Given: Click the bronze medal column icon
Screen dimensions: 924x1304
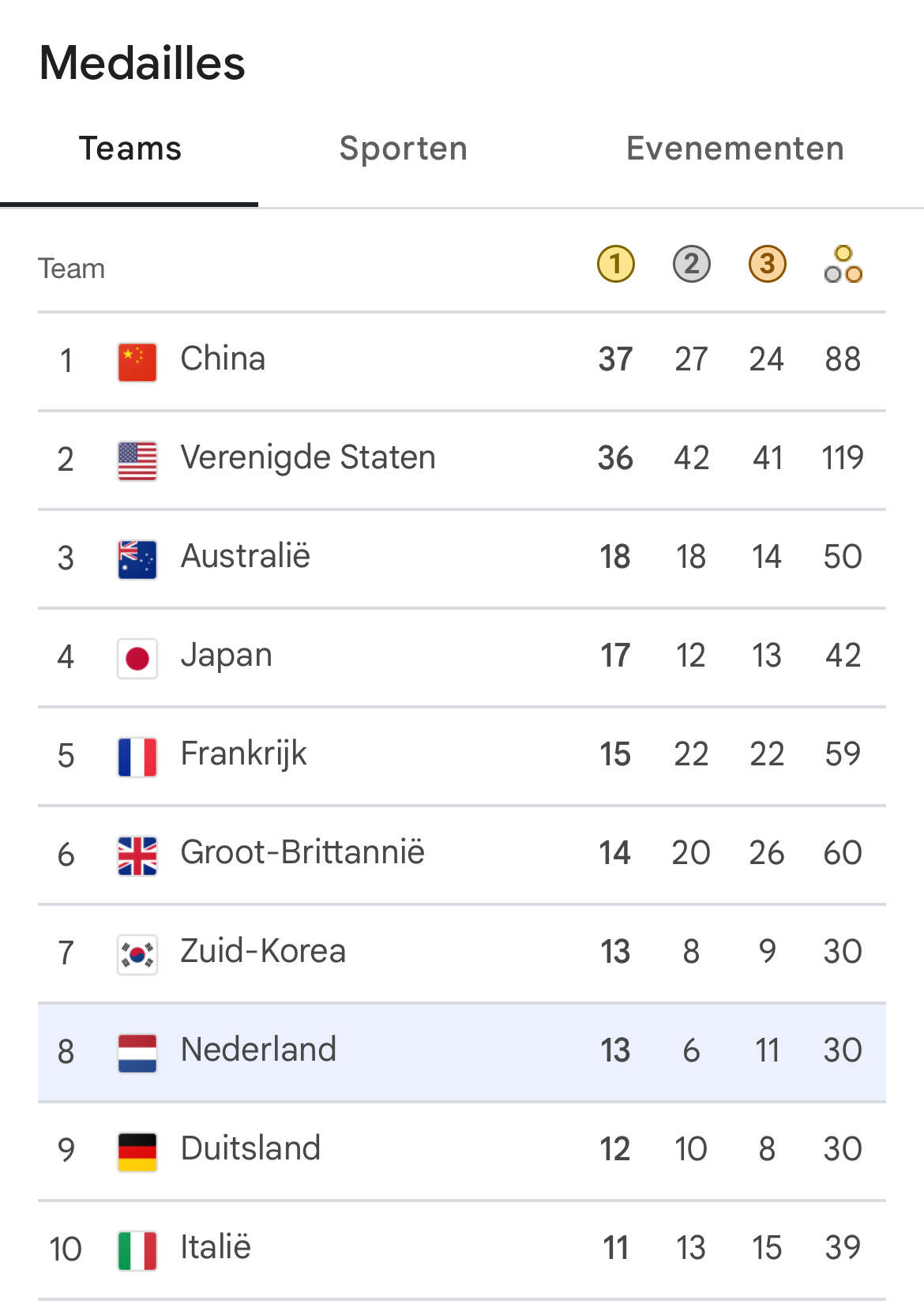Looking at the screenshot, I should point(768,264).
